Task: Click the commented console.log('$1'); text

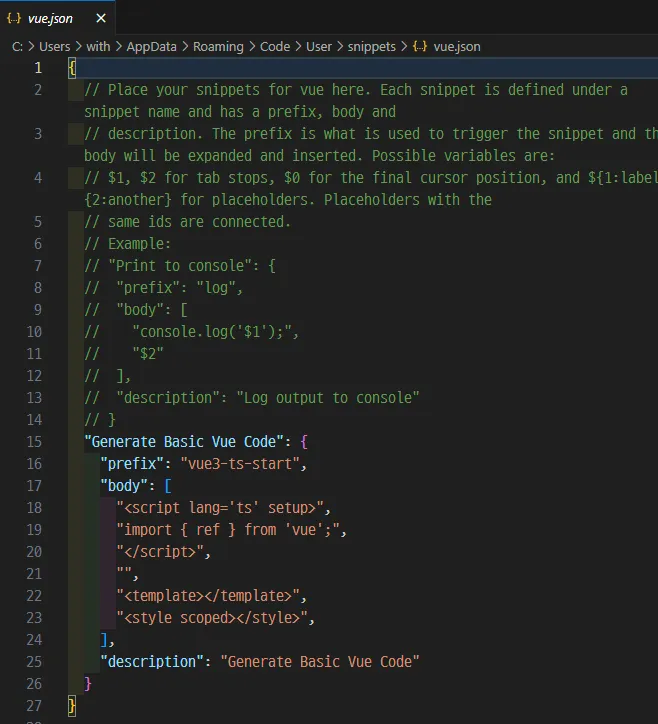Action: [211, 332]
